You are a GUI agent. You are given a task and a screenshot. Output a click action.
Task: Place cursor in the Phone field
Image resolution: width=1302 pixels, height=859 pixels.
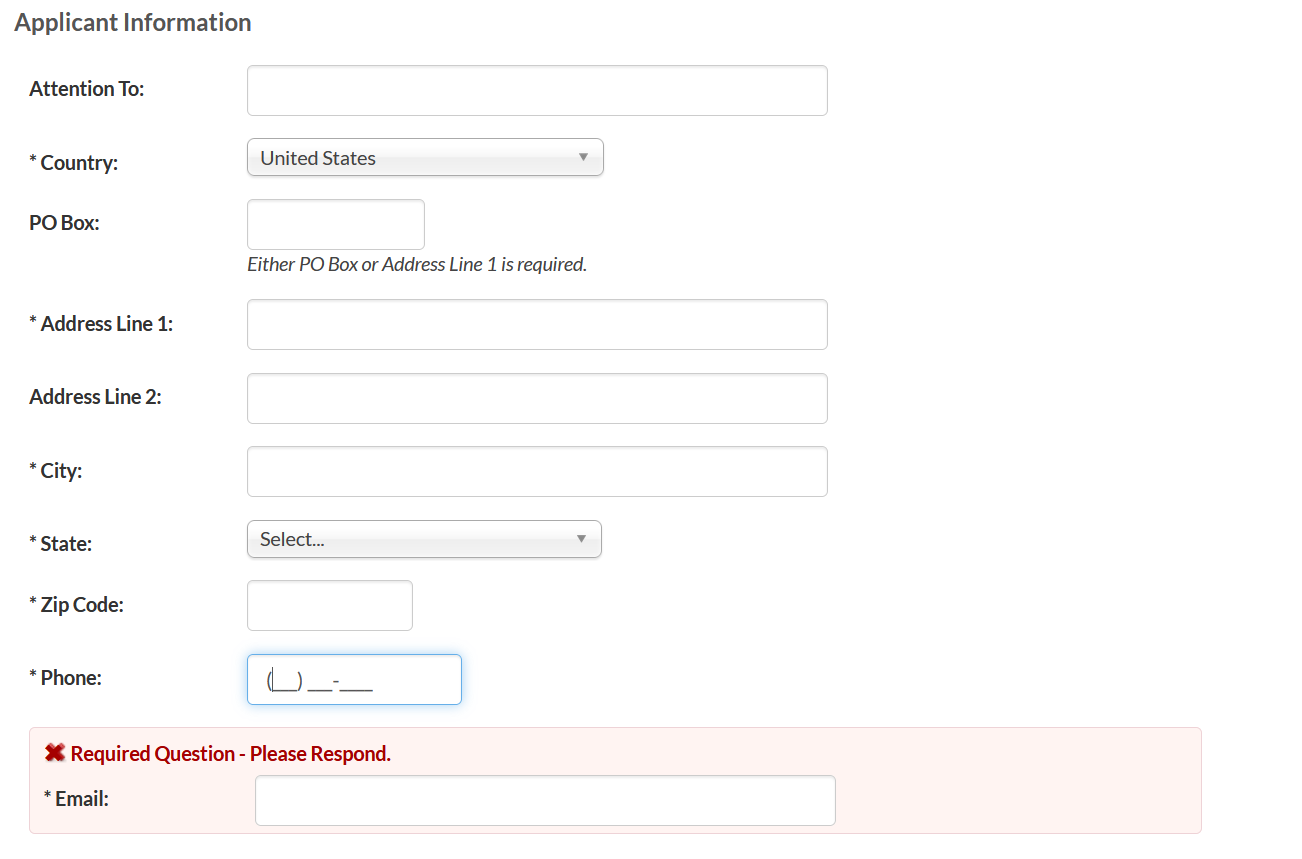(x=354, y=680)
